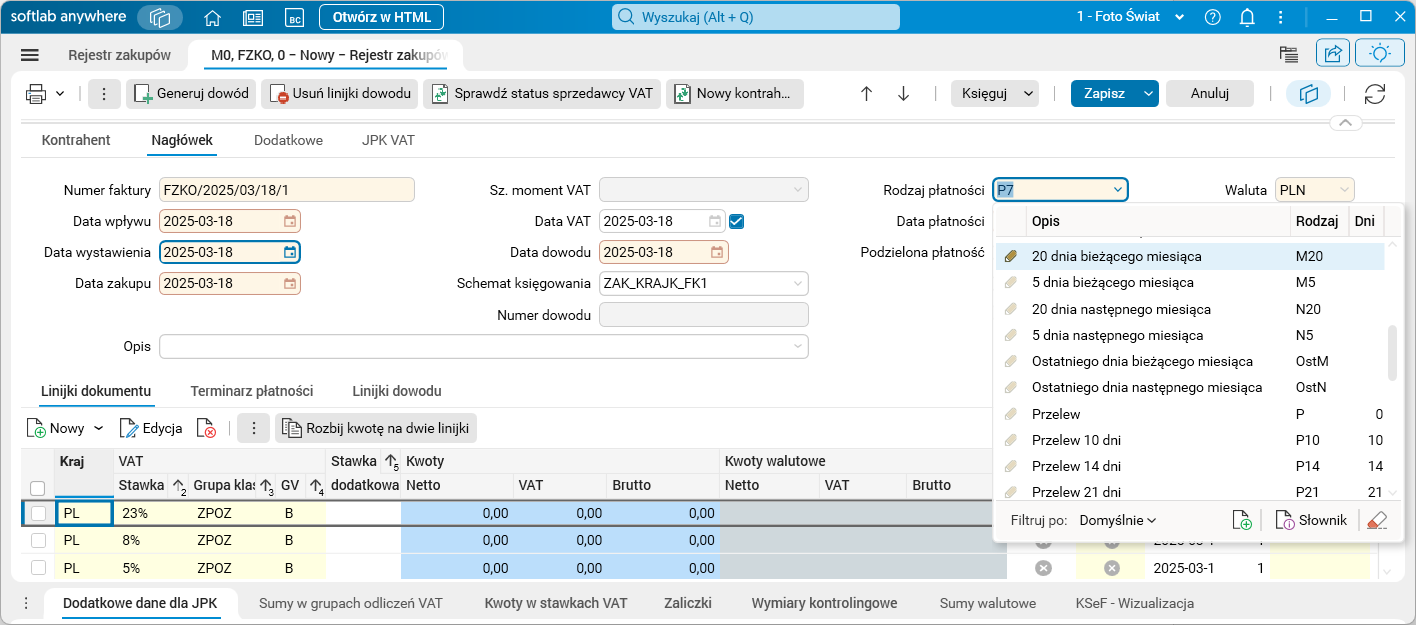Go to the home icon
This screenshot has width=1416, height=625.
212,17
